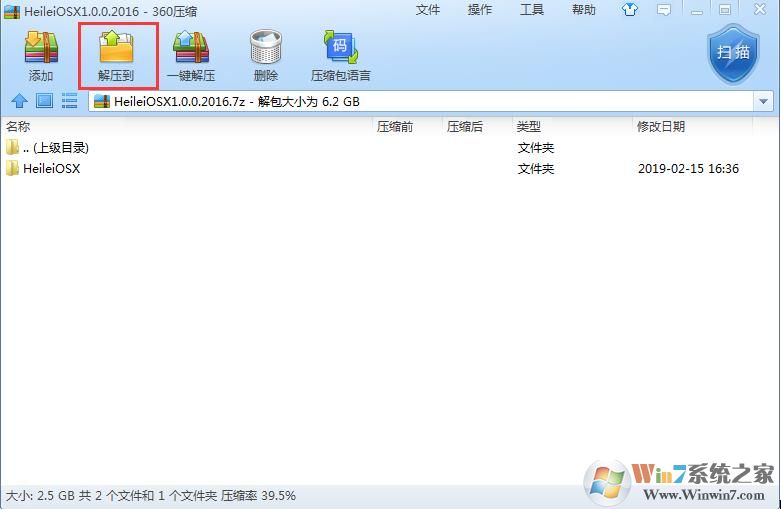The height and width of the screenshot is (509, 781).
Task: Click the skin shirt icon in title bar
Action: tap(630, 9)
